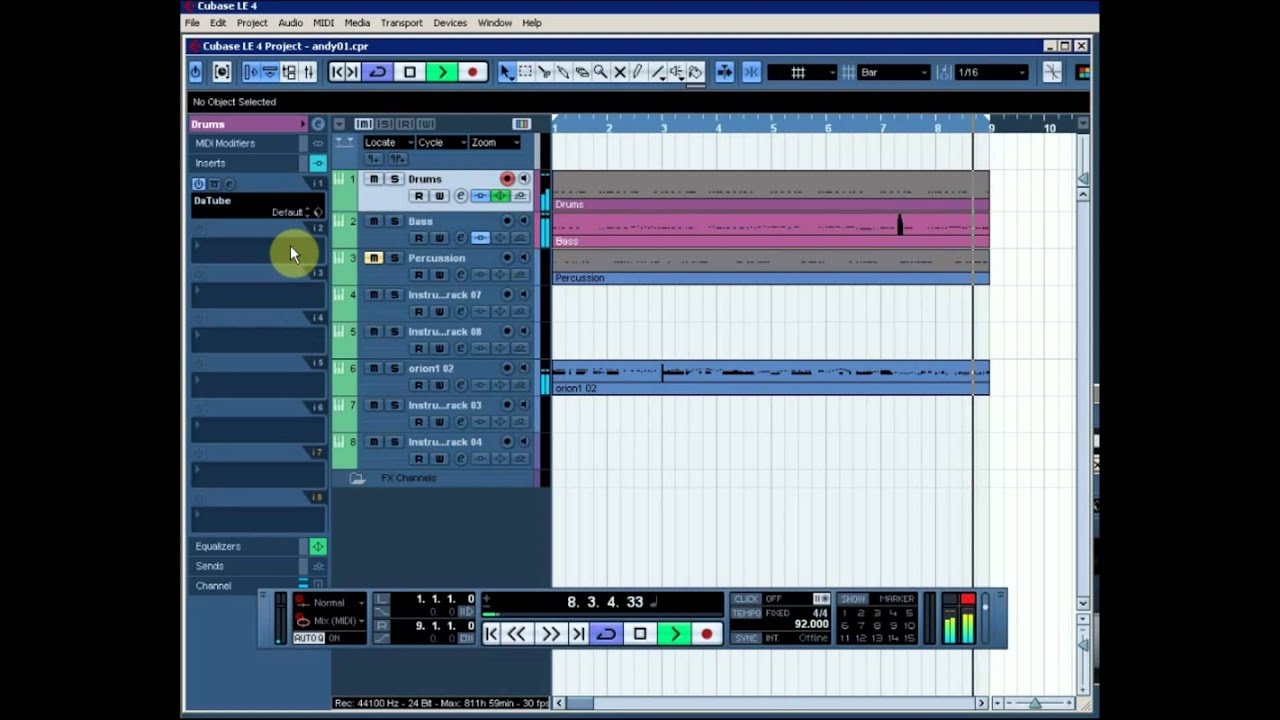Solo the Drums track
Screen dimensions: 1280x720
click(394, 179)
